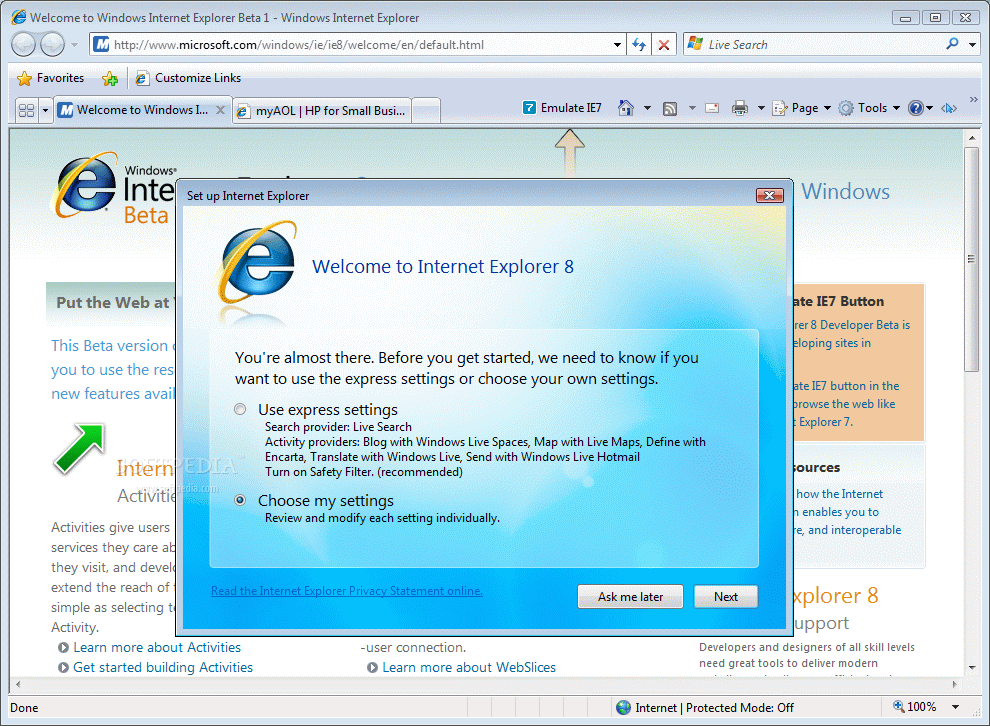Select the Choose my settings radio button

coord(240,501)
